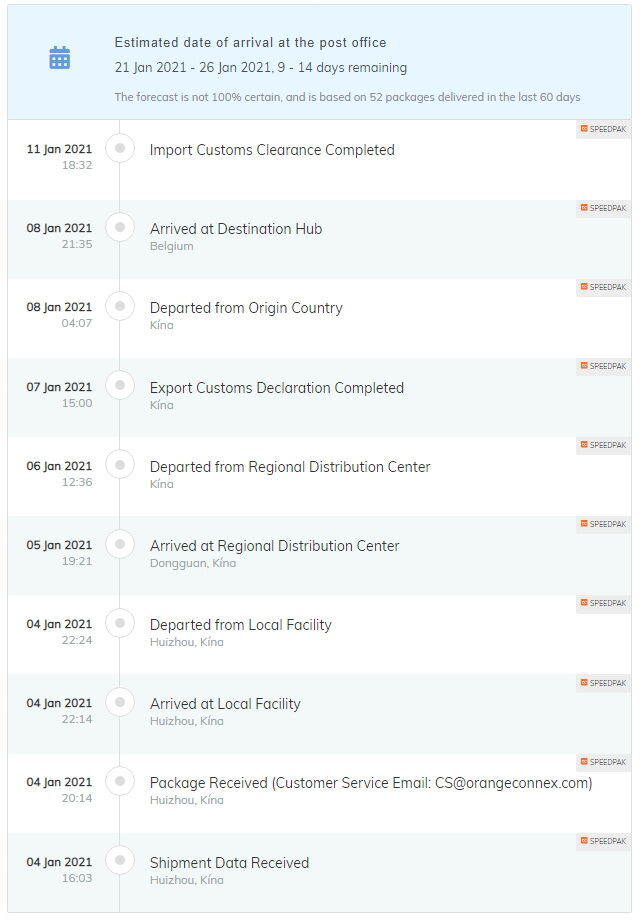This screenshot has height=923, width=640.
Task: Click SpeedPAK badge on Arrived at Destination Hub row
Action: pos(603,208)
